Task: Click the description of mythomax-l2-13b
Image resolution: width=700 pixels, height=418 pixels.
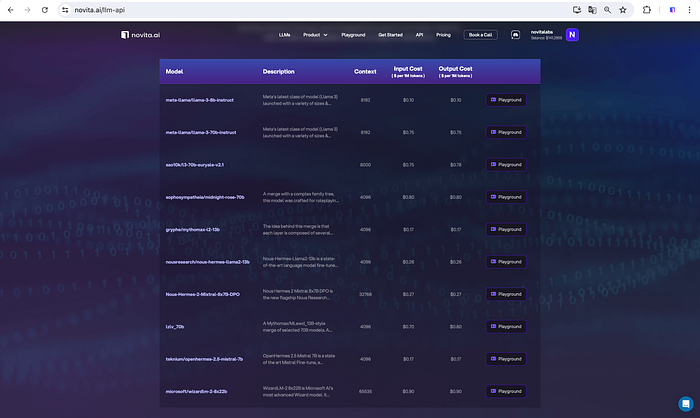Action: (x=298, y=230)
